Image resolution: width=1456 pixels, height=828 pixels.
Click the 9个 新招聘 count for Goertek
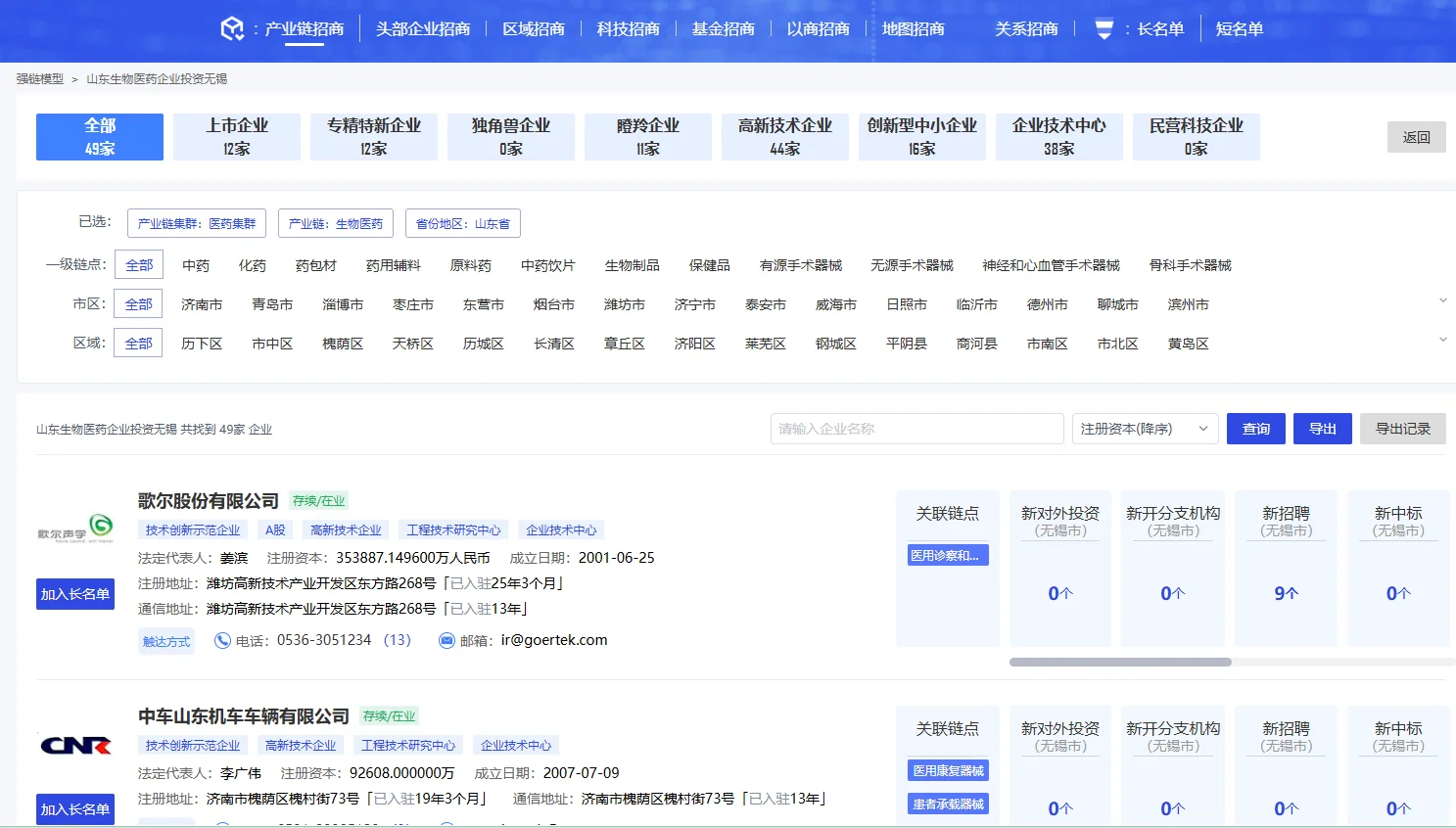point(1286,593)
